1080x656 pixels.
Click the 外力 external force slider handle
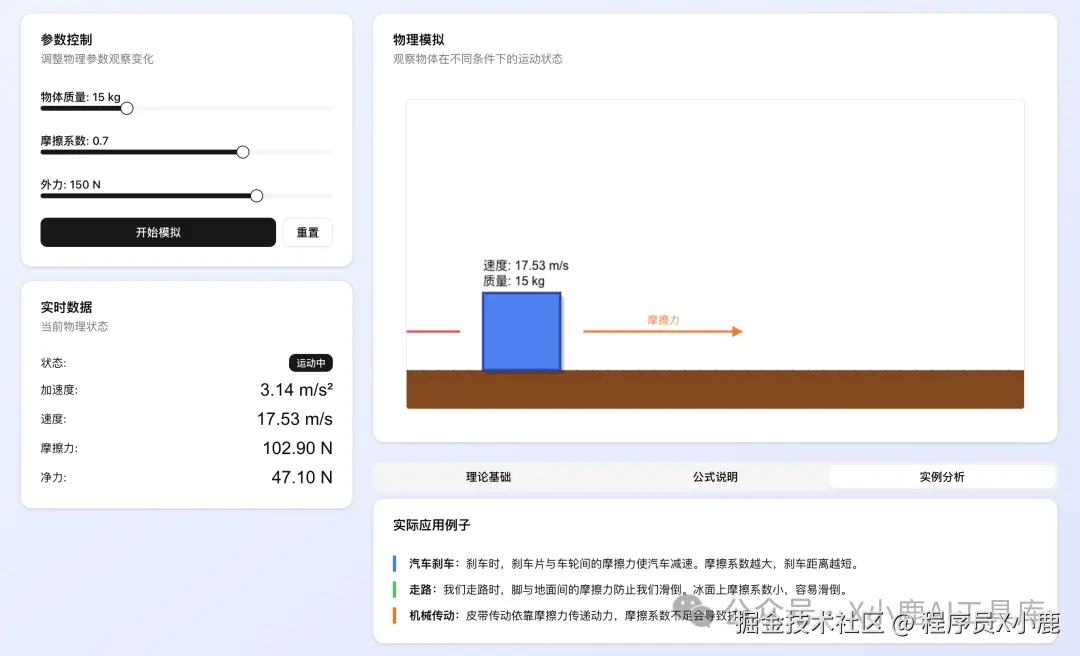(256, 195)
